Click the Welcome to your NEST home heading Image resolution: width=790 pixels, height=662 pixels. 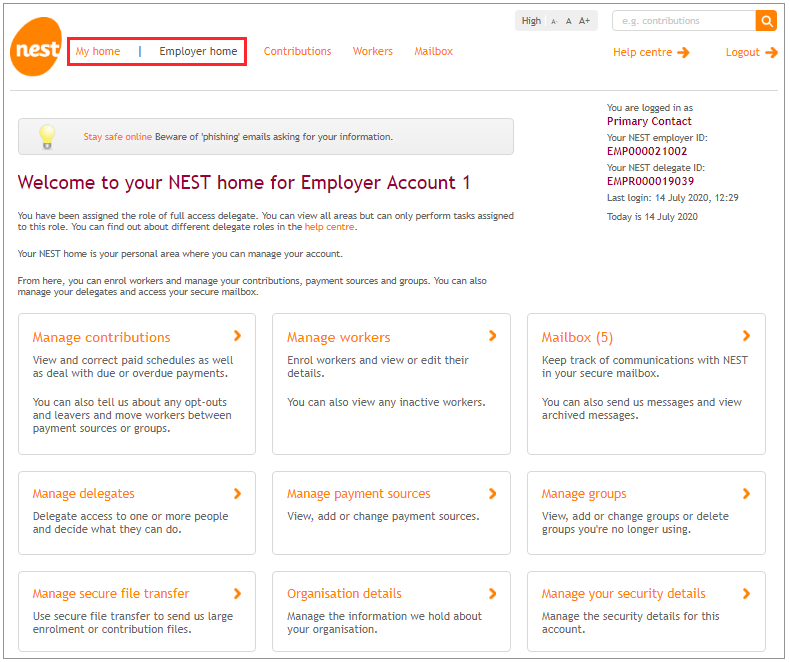click(244, 182)
